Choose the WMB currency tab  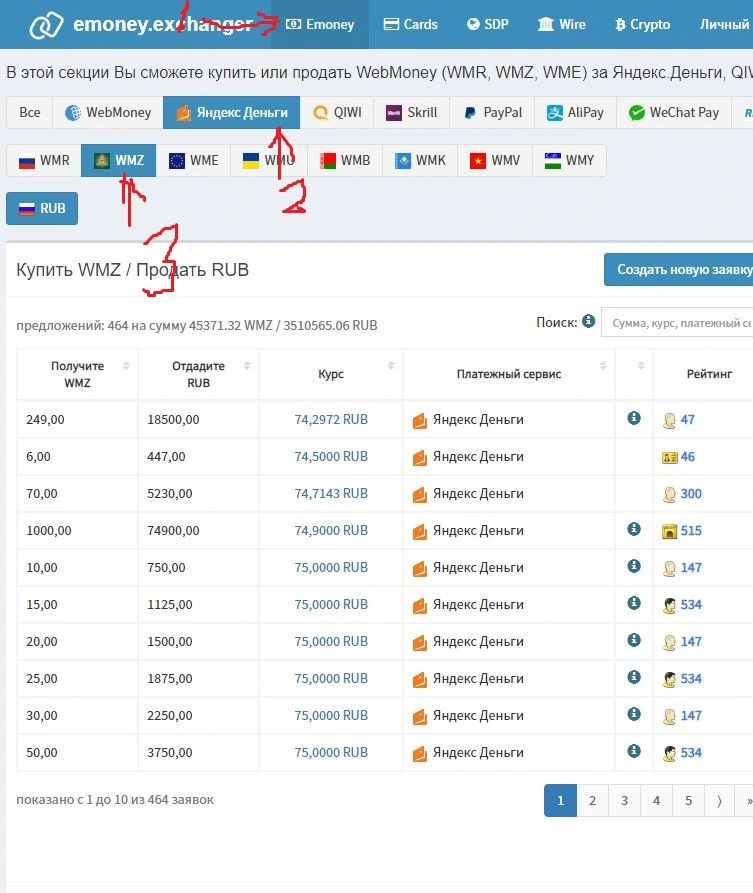(345, 161)
